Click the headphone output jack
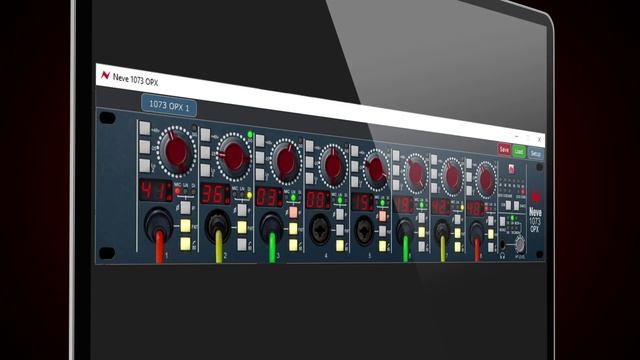 click(x=502, y=245)
